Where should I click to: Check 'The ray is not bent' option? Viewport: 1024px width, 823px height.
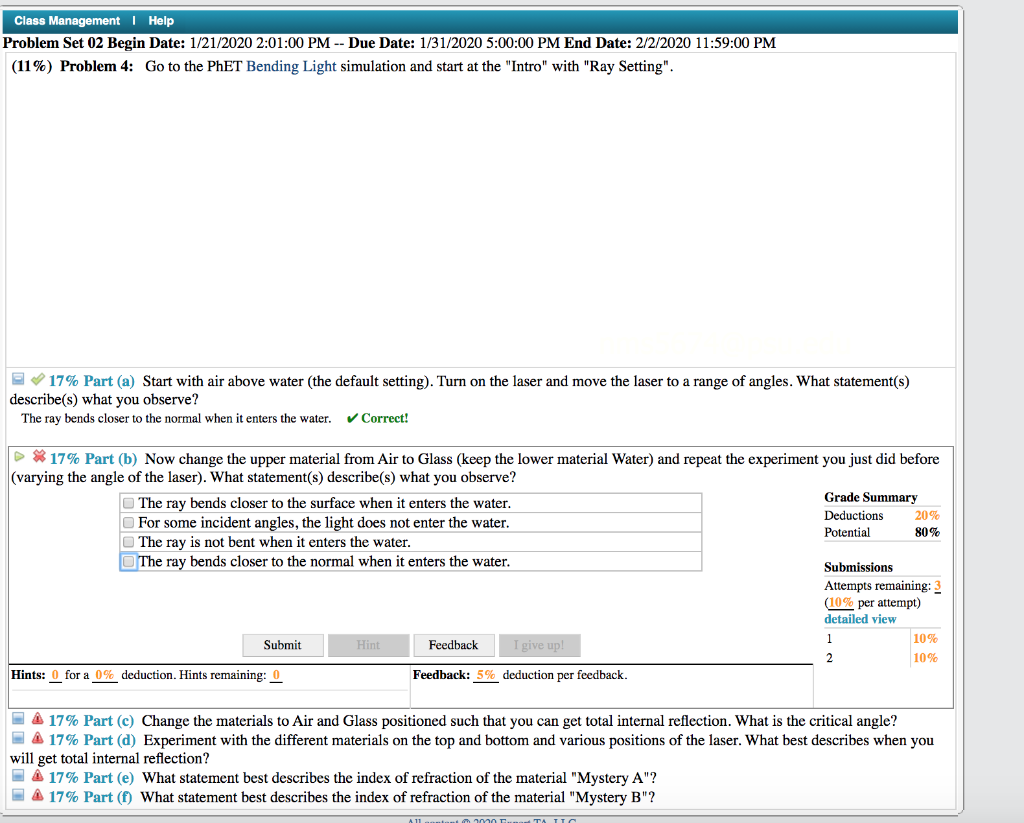(128, 540)
